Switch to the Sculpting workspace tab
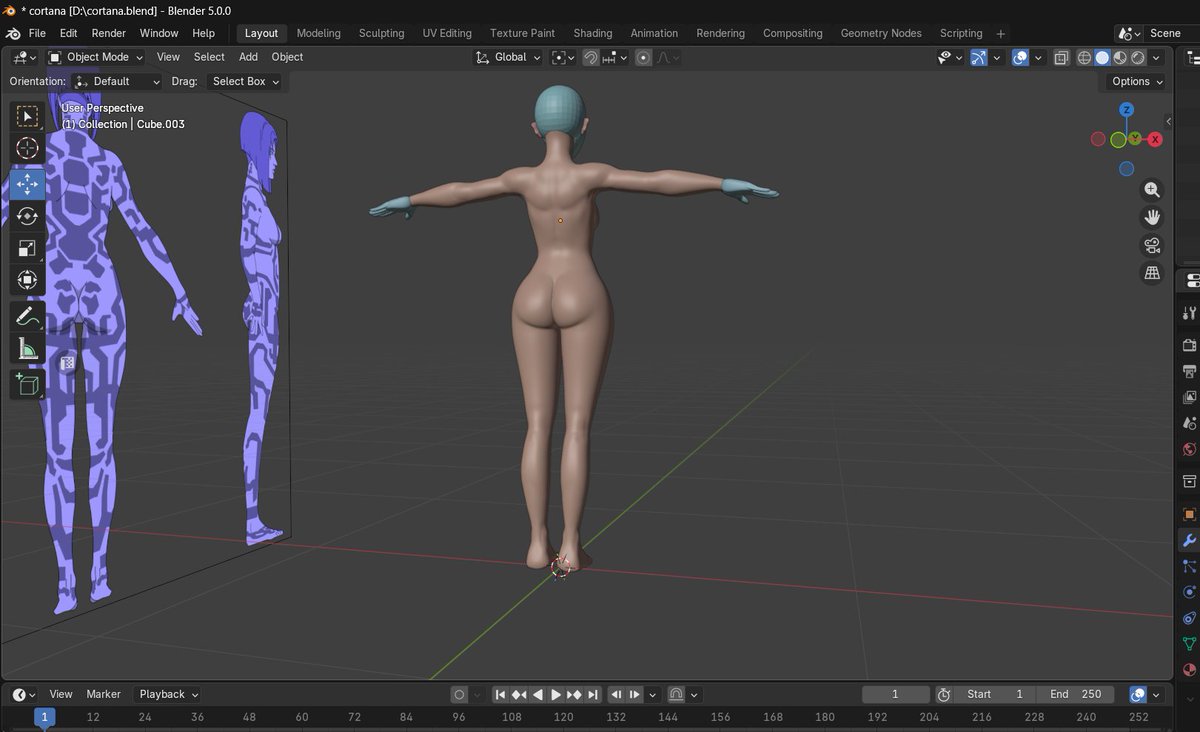The width and height of the screenshot is (1200, 732). point(381,33)
